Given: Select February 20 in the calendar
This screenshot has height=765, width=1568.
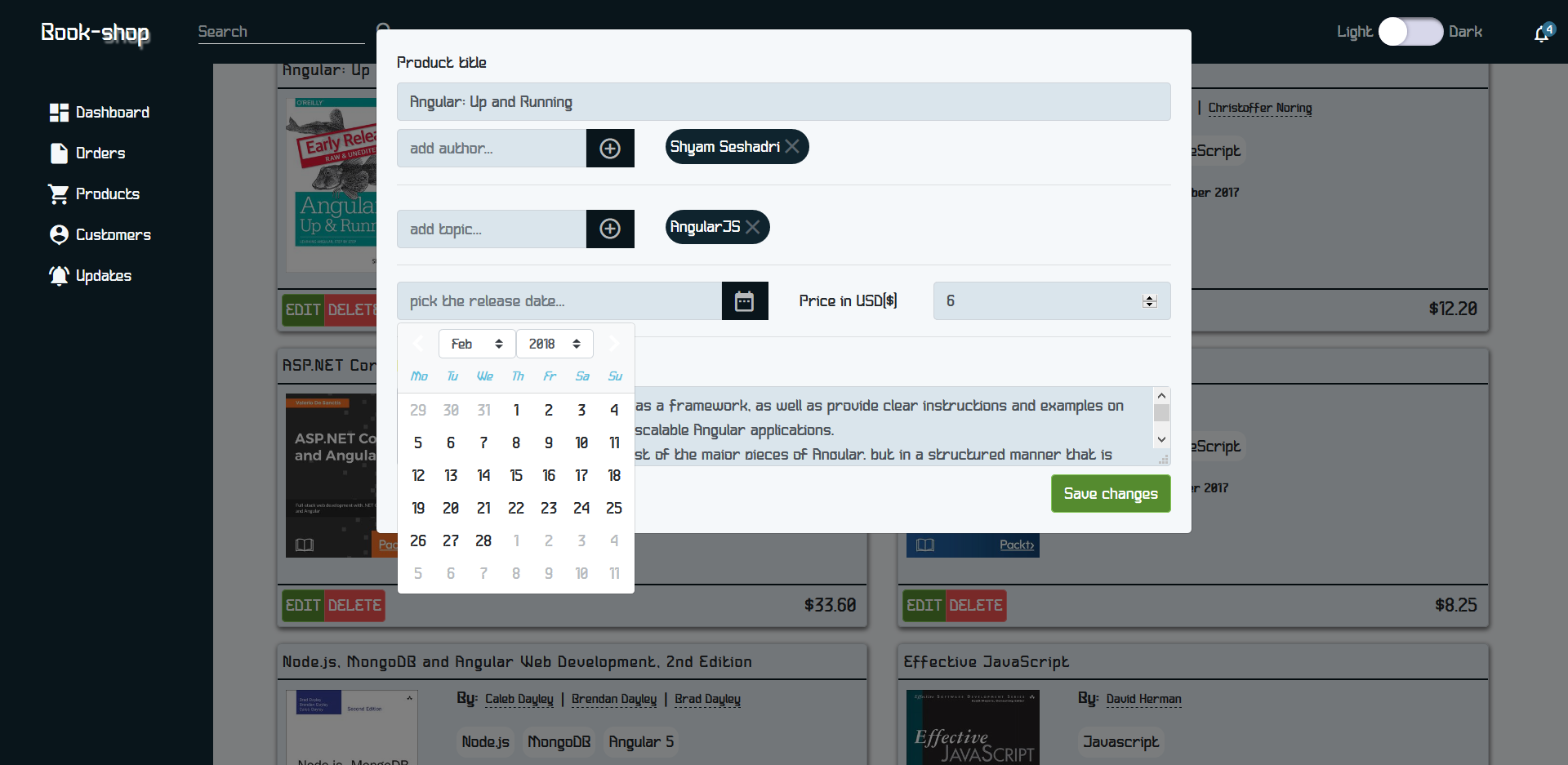Looking at the screenshot, I should coord(451,508).
